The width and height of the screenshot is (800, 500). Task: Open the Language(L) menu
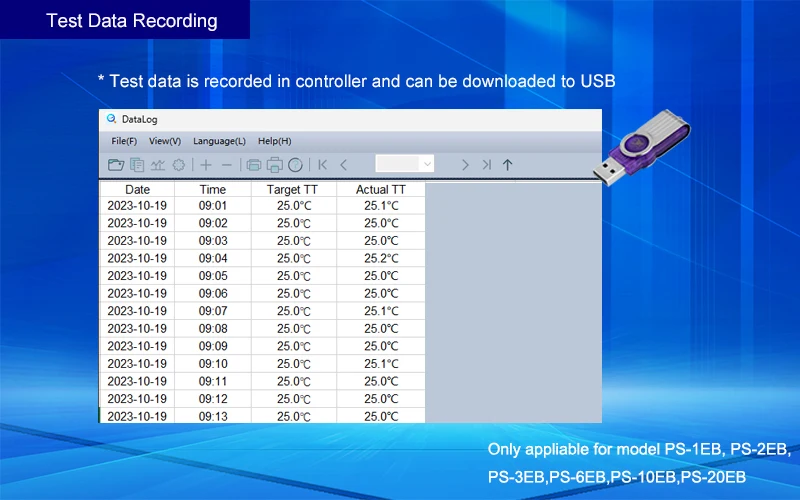pos(219,141)
